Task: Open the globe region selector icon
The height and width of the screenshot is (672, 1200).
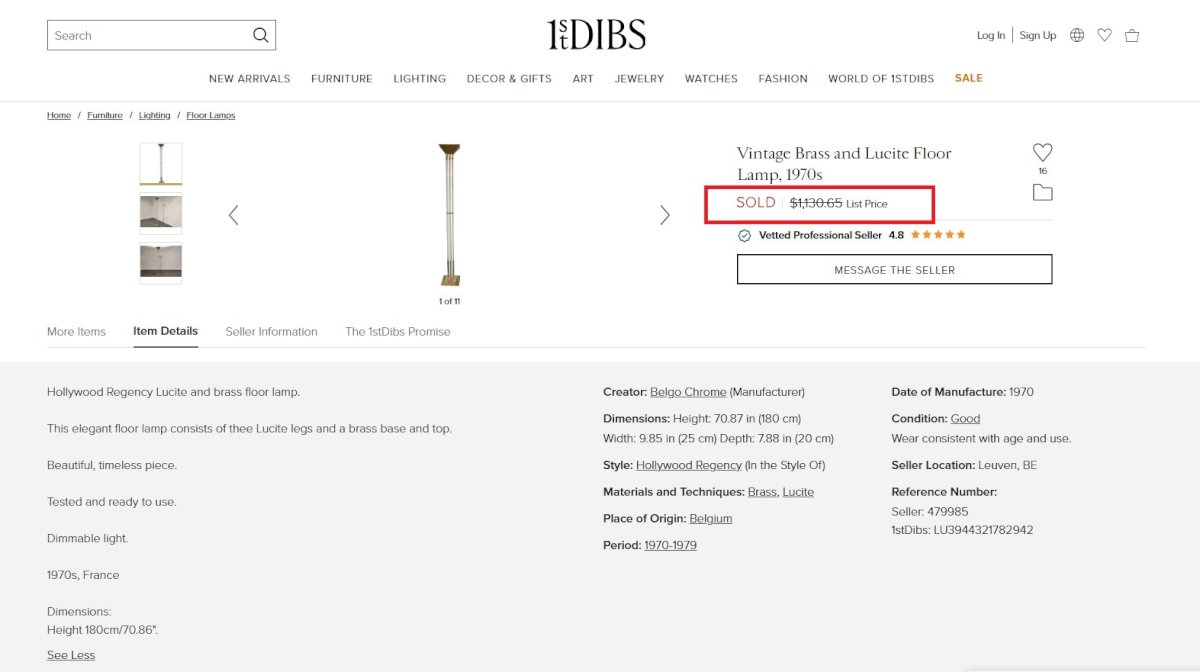Action: [1077, 35]
